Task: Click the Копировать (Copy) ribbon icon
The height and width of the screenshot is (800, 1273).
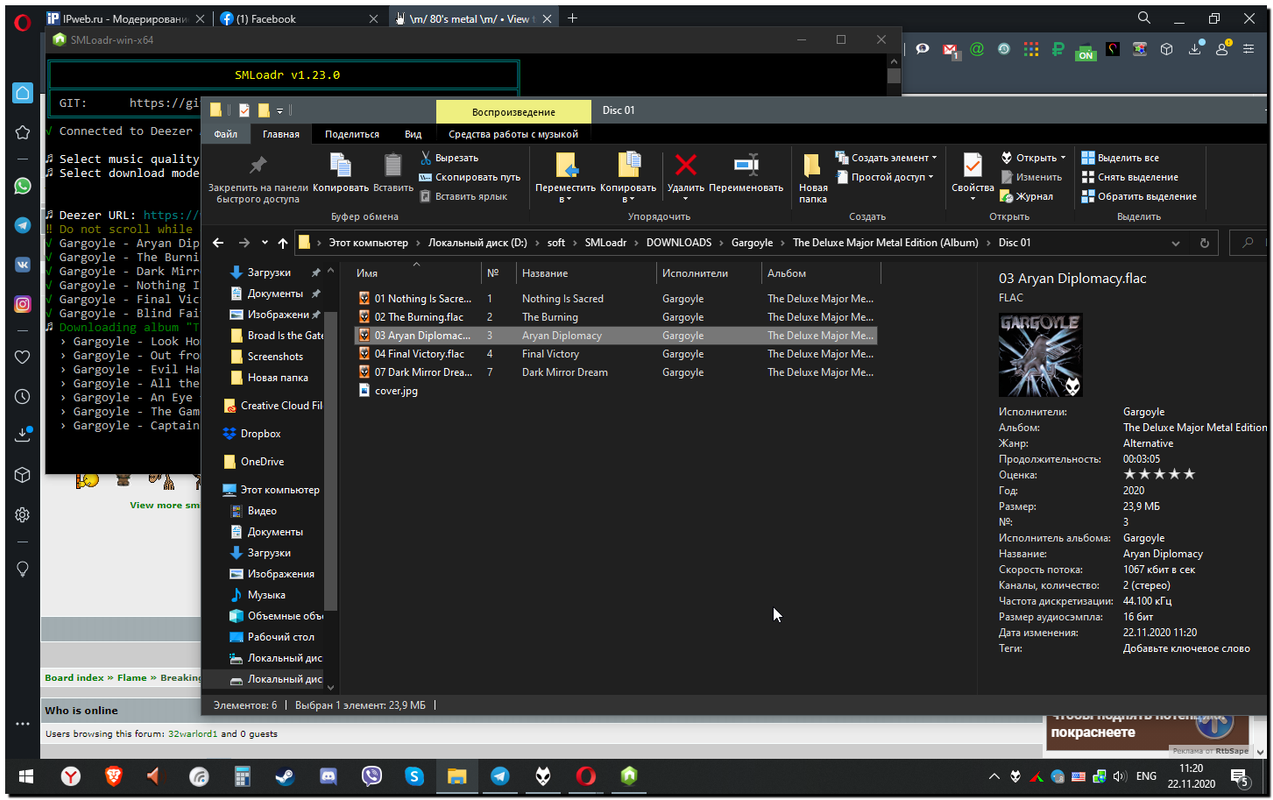Action: click(341, 173)
